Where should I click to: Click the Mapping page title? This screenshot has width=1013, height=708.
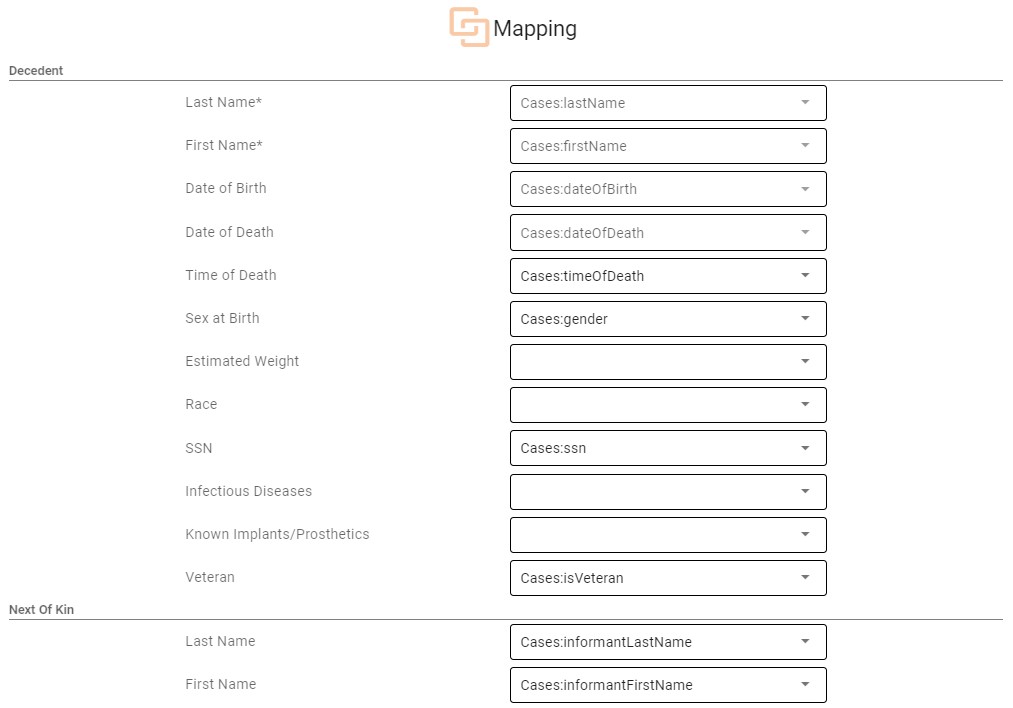click(535, 29)
